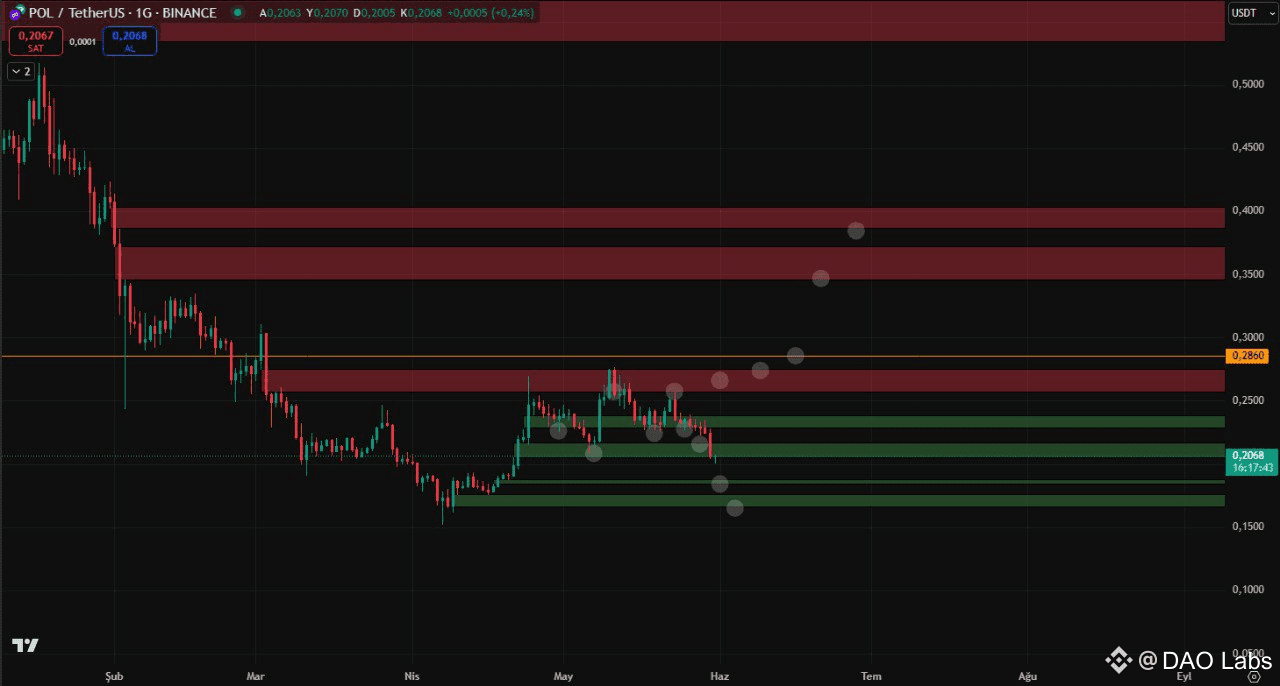The height and width of the screenshot is (686, 1280).
Task: Click the Ağu label on time axis
Action: (1027, 676)
